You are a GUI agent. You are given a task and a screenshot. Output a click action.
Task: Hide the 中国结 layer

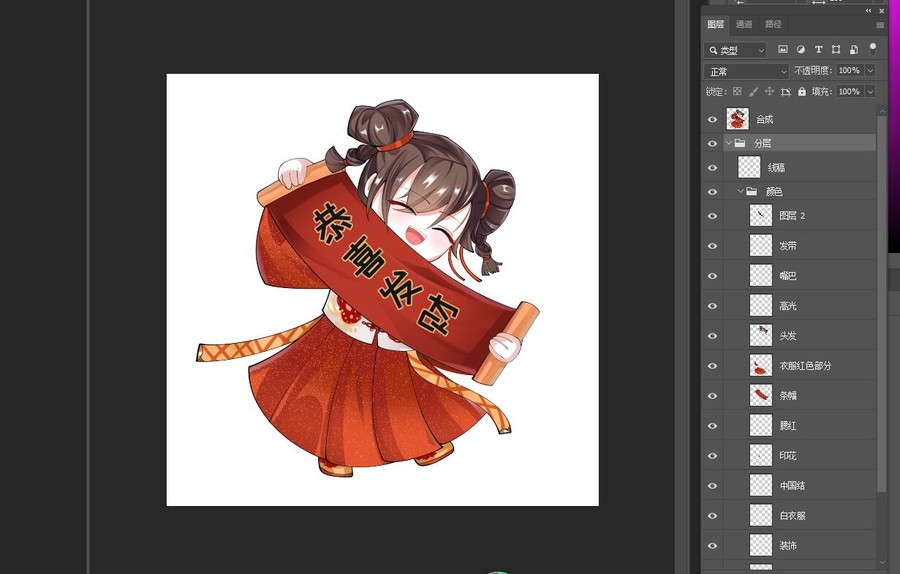point(712,486)
